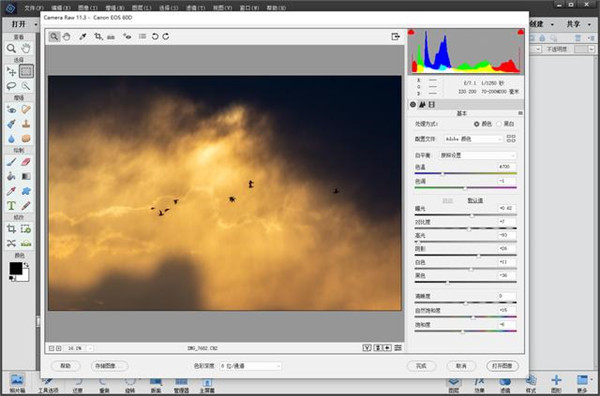Select the Content-Aware Move tool
This screenshot has height=396, width=600.
click(11, 243)
